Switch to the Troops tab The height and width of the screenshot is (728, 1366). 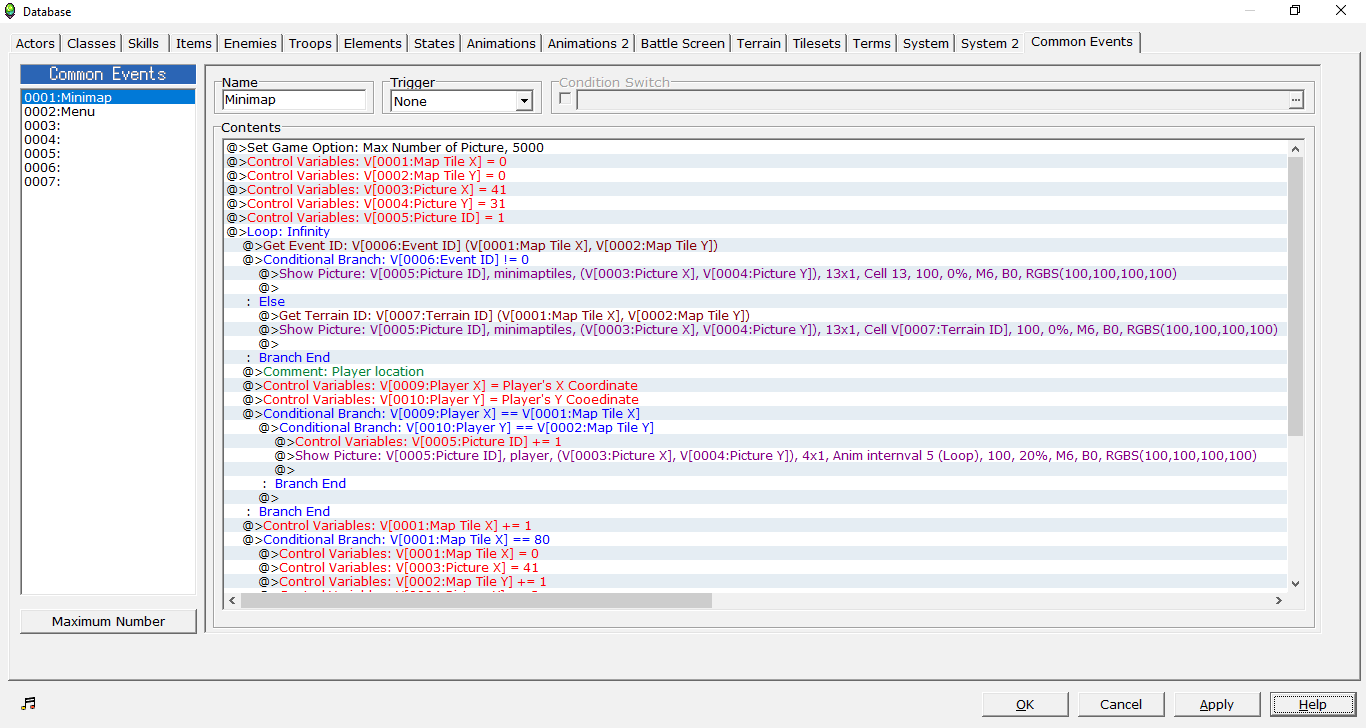point(310,43)
